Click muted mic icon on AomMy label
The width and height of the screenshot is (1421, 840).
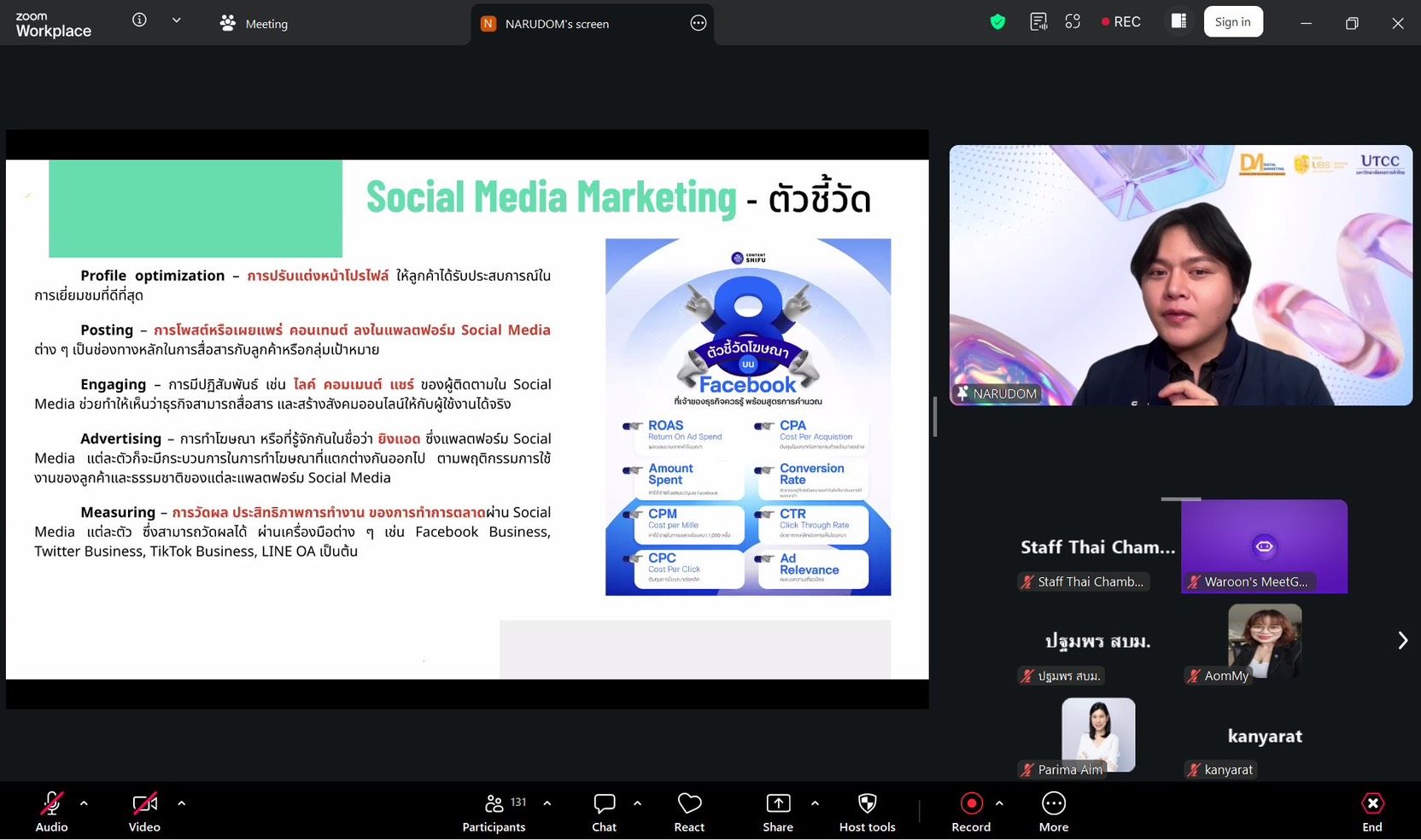click(x=1194, y=676)
